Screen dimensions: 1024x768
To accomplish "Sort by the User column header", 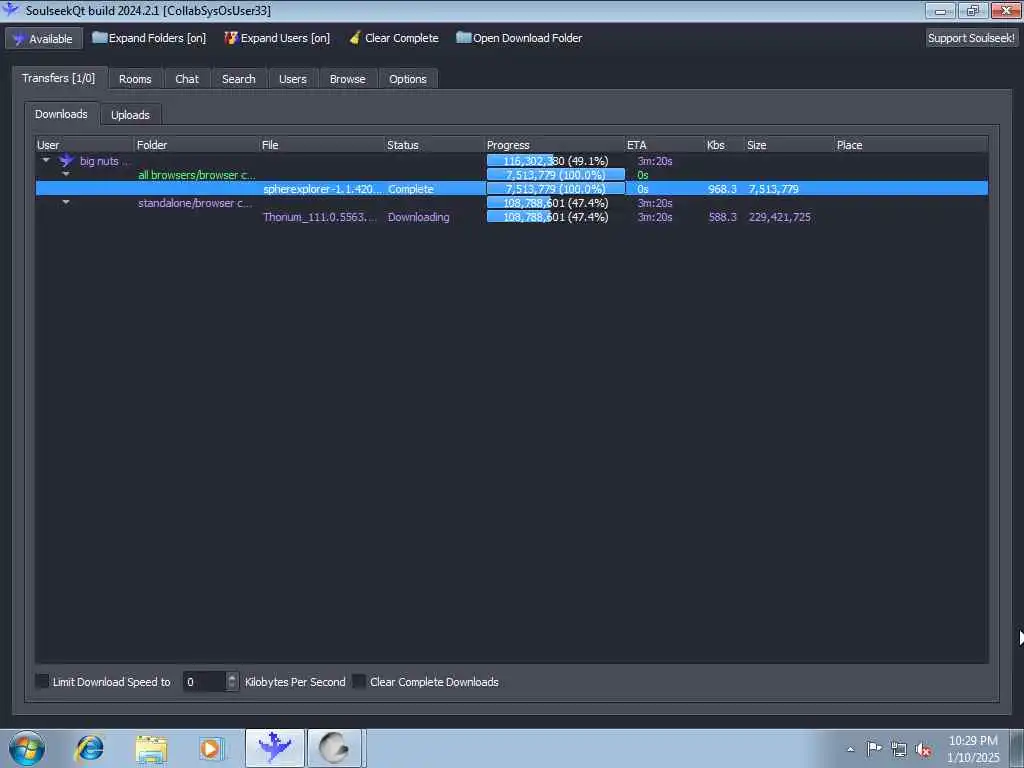I will click(84, 145).
